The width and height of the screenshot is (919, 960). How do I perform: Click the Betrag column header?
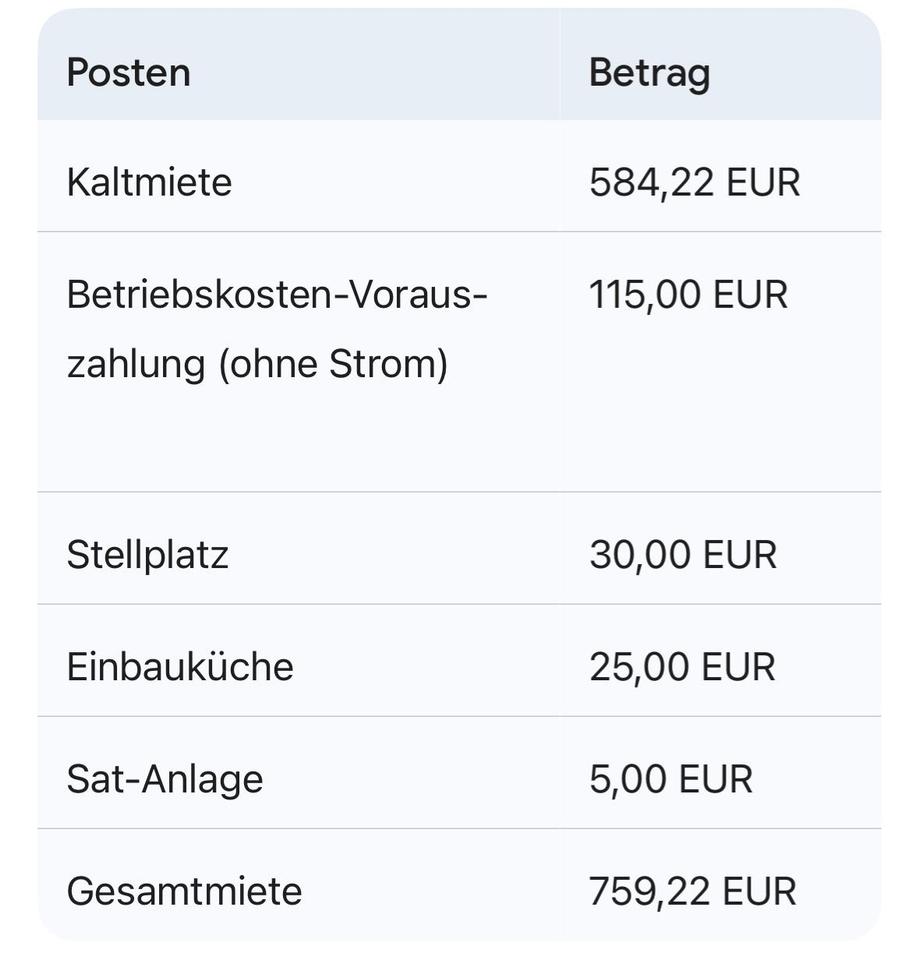pos(649,73)
